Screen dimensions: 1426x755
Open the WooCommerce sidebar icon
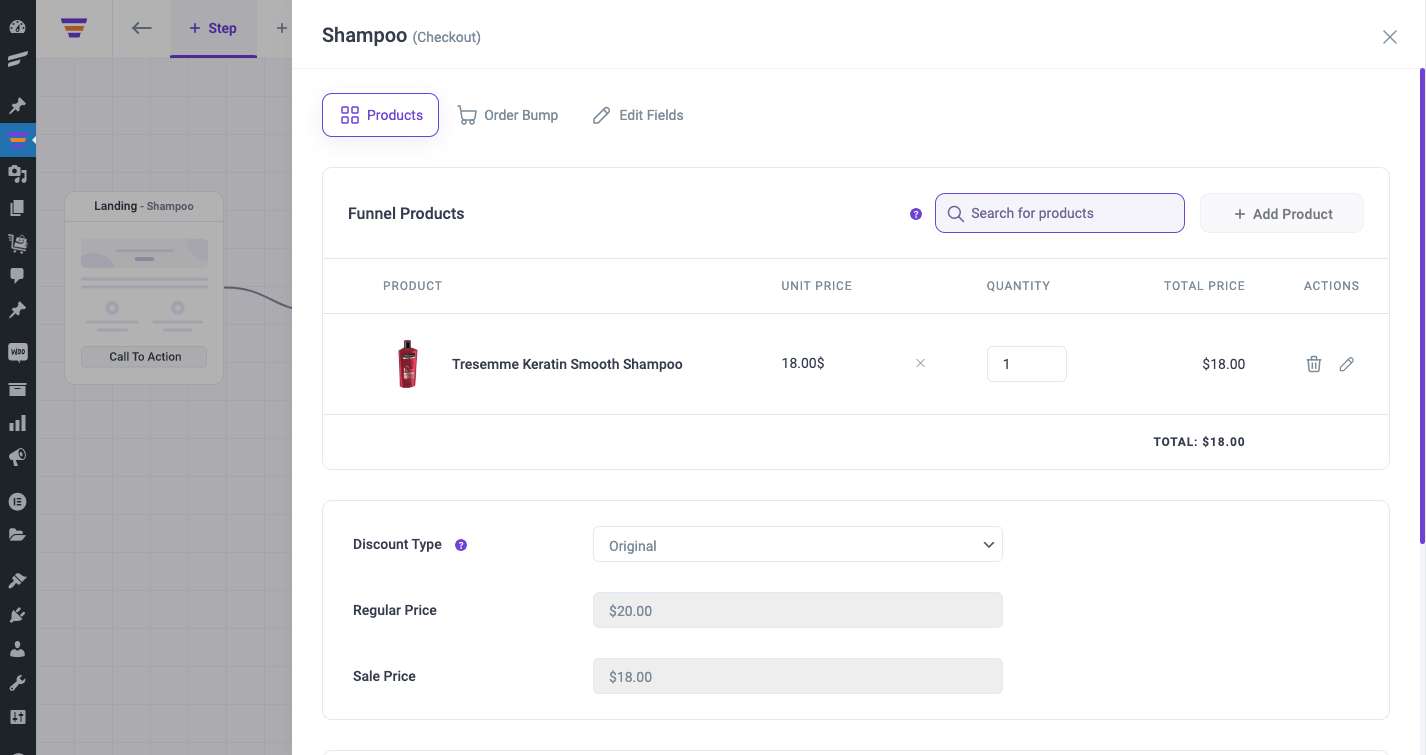17,352
